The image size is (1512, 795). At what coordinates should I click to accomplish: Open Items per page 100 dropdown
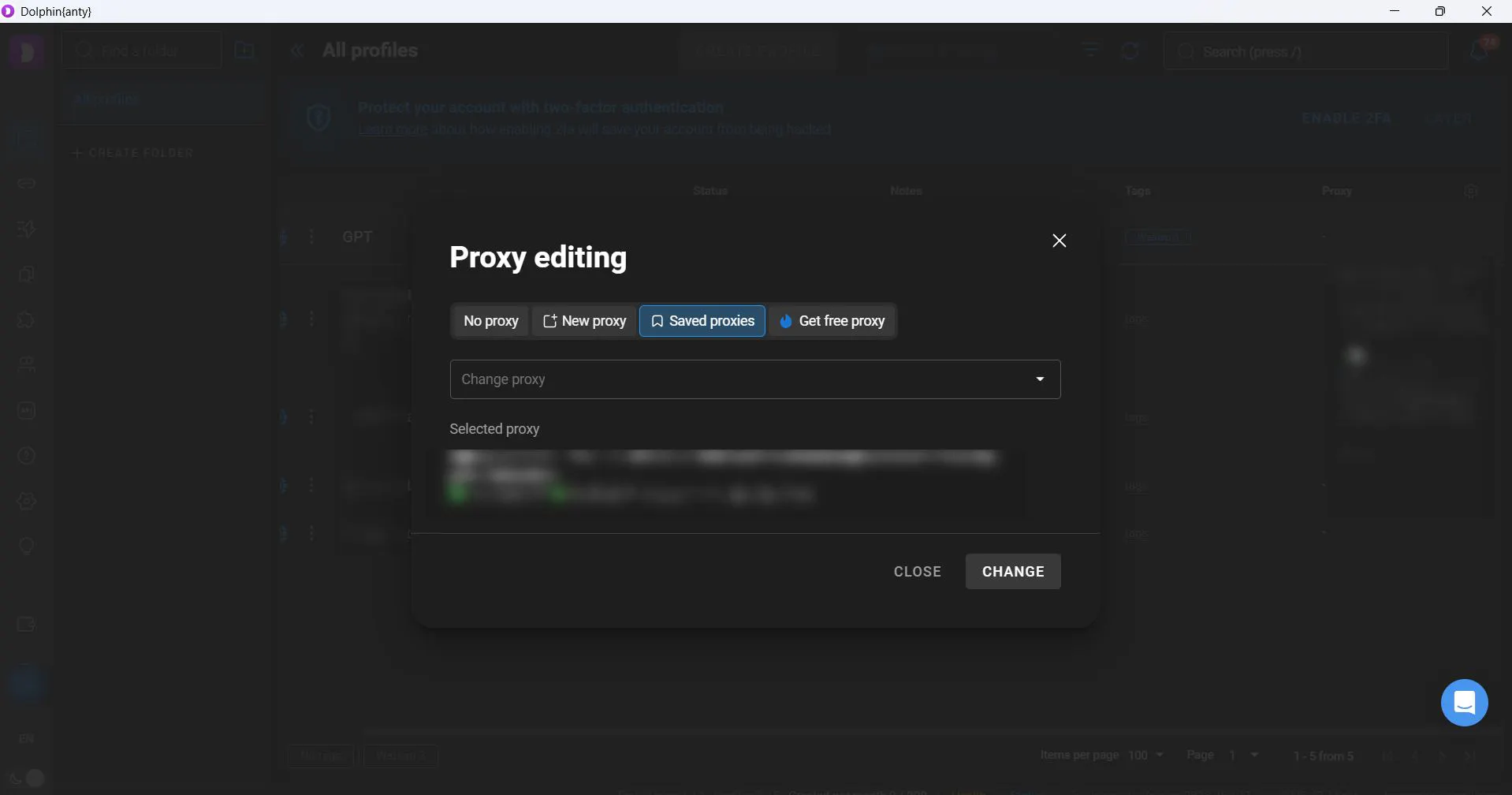coord(1146,755)
